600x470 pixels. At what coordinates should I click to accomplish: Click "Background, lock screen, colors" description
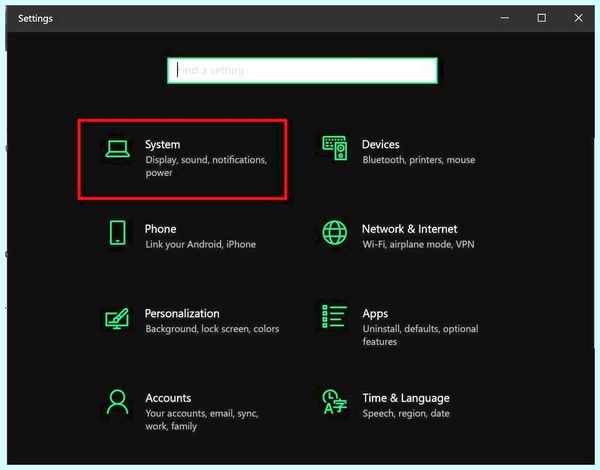(212, 329)
